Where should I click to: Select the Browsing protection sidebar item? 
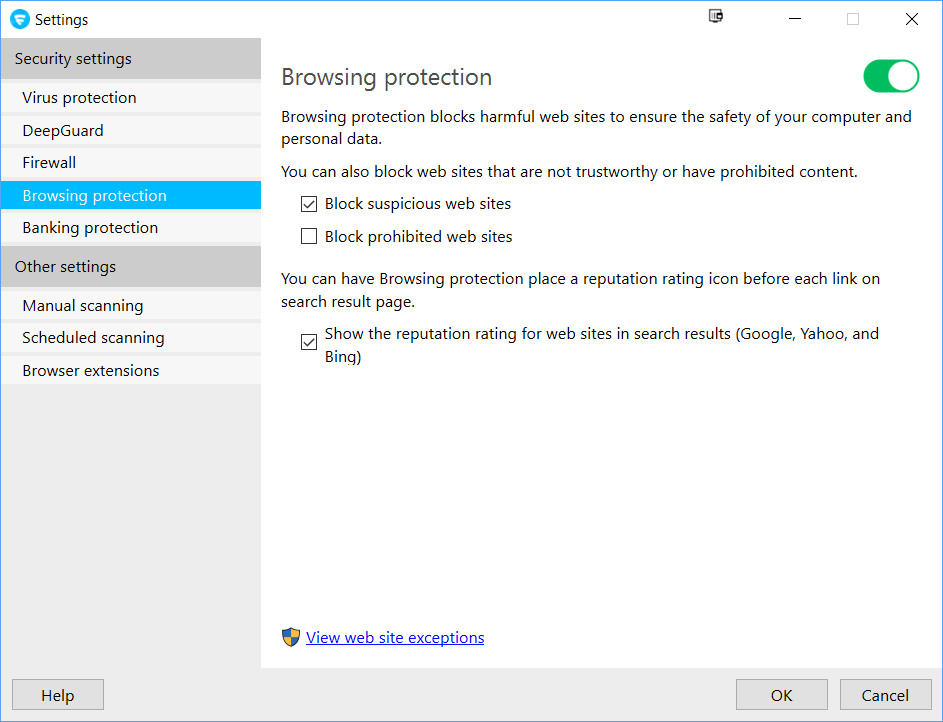pyautogui.click(x=95, y=196)
